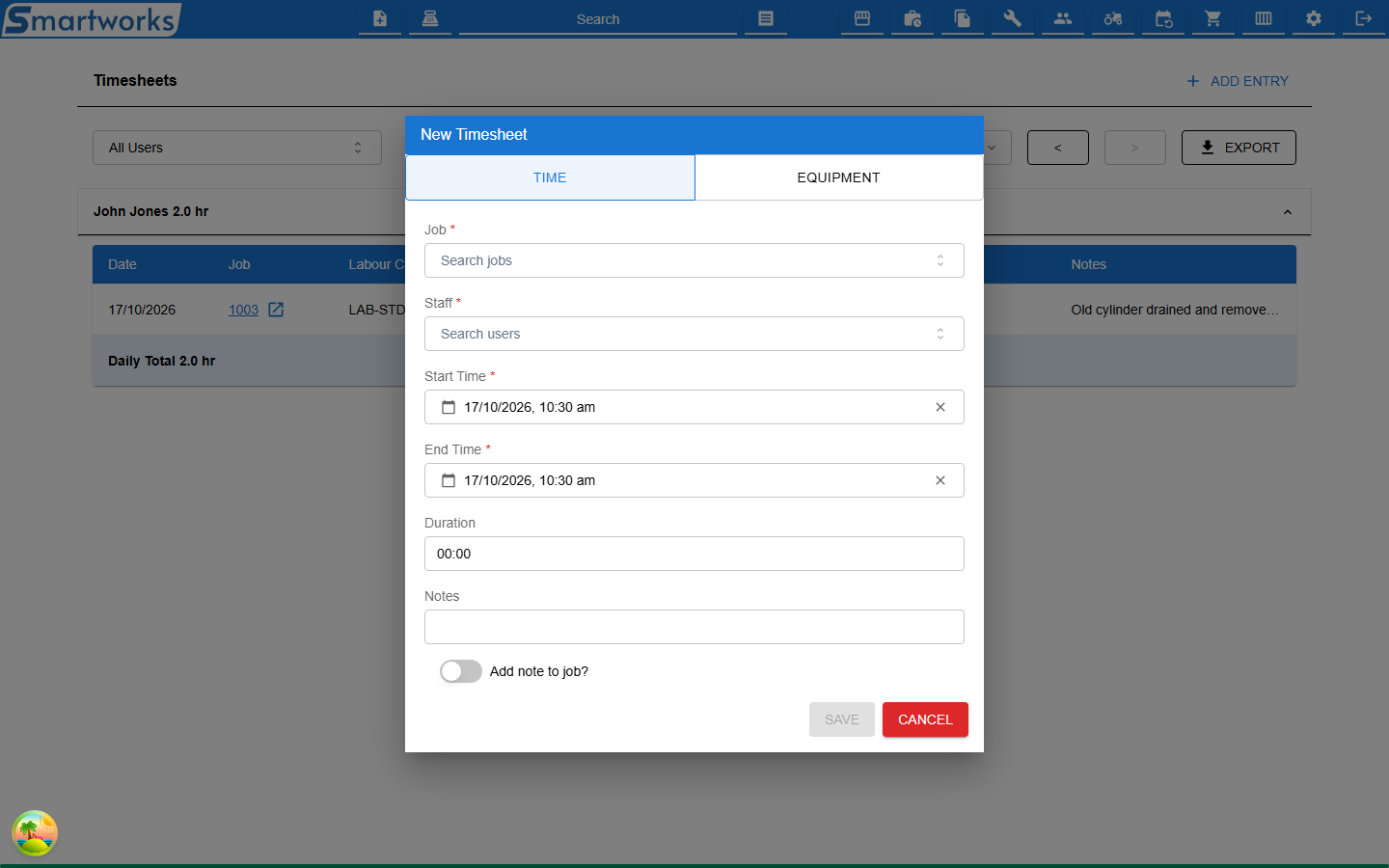Clear the End Time value
This screenshot has height=868, width=1389.
pos(940,480)
